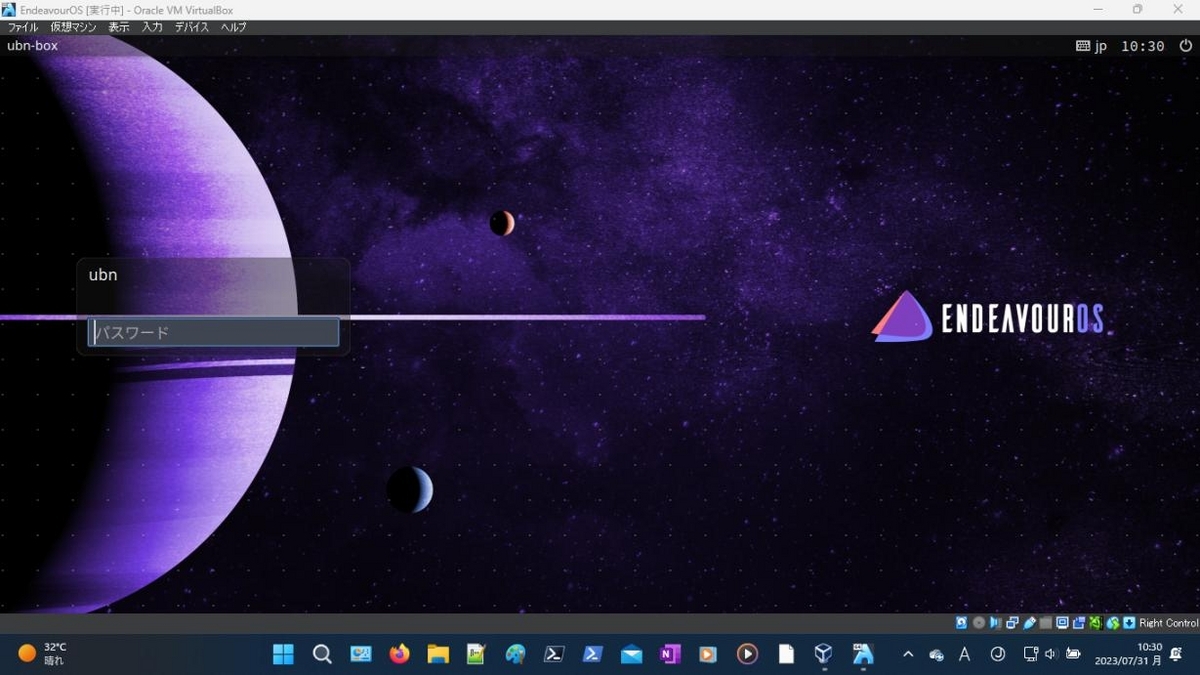Click the audio status icon
1200x675 pixels.
(996, 622)
